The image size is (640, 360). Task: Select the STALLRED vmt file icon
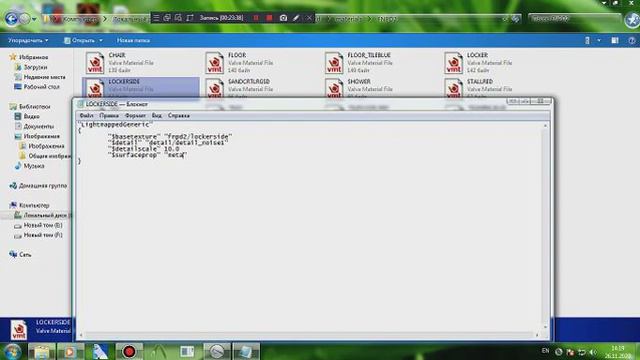pos(453,88)
